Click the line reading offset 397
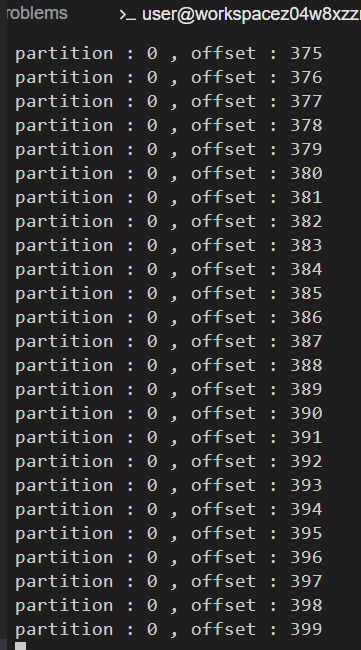This screenshot has height=650, width=361. click(169, 581)
